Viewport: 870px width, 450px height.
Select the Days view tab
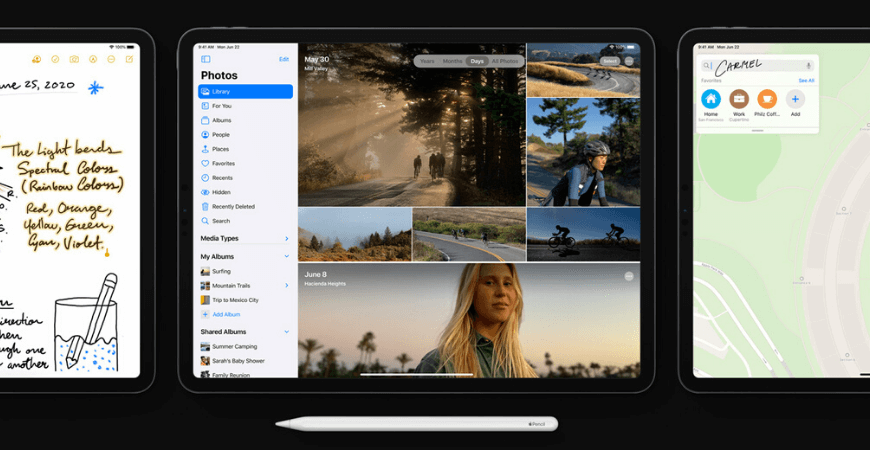(x=477, y=61)
